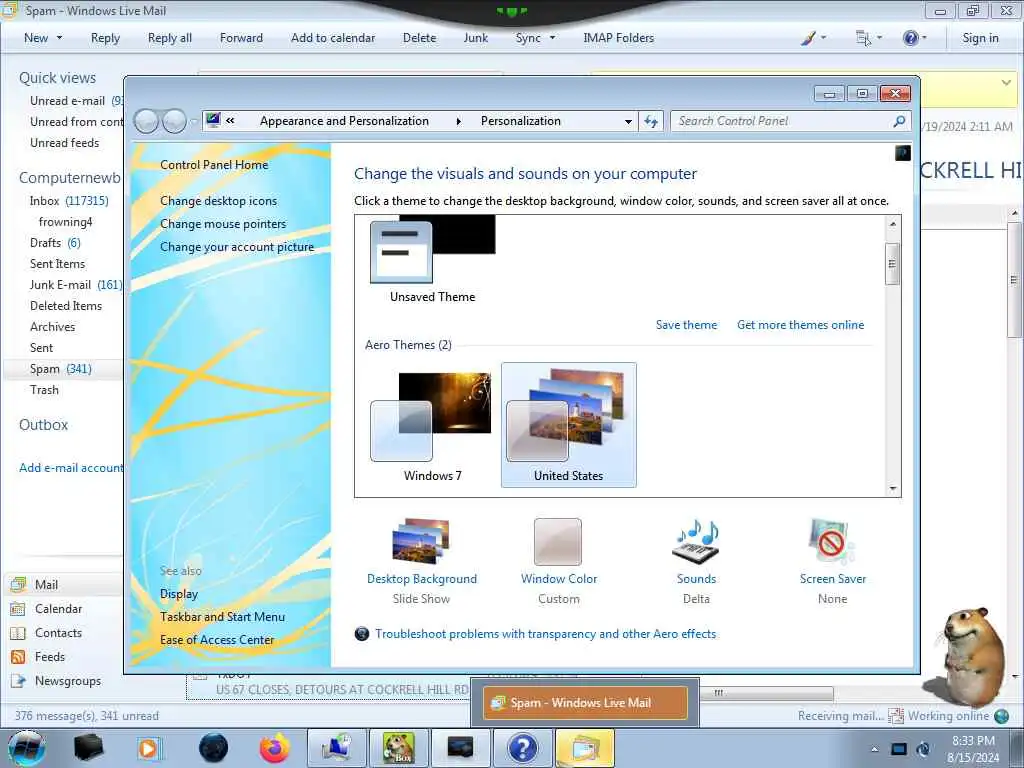The height and width of the screenshot is (768, 1024).
Task: Click Delete in Live Mail toolbar
Action: pyautogui.click(x=419, y=38)
